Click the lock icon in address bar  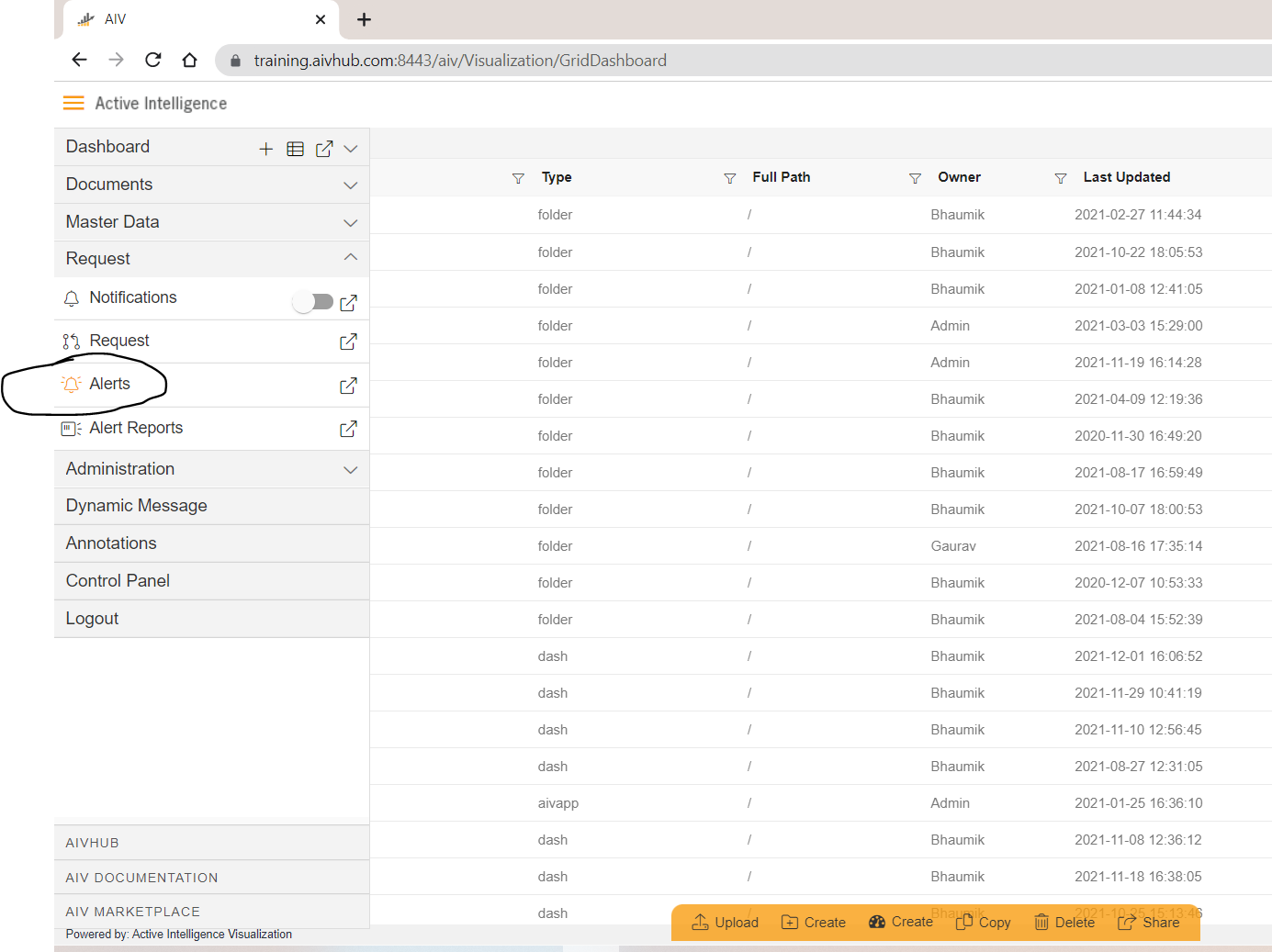coord(235,61)
